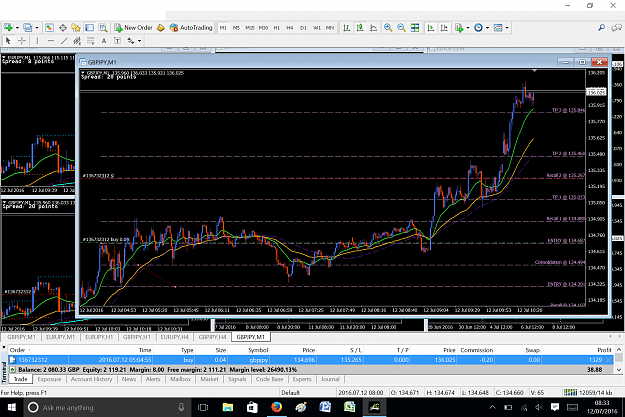Tile chart windows icon
This screenshot has height=417, width=625.
coord(415,28)
